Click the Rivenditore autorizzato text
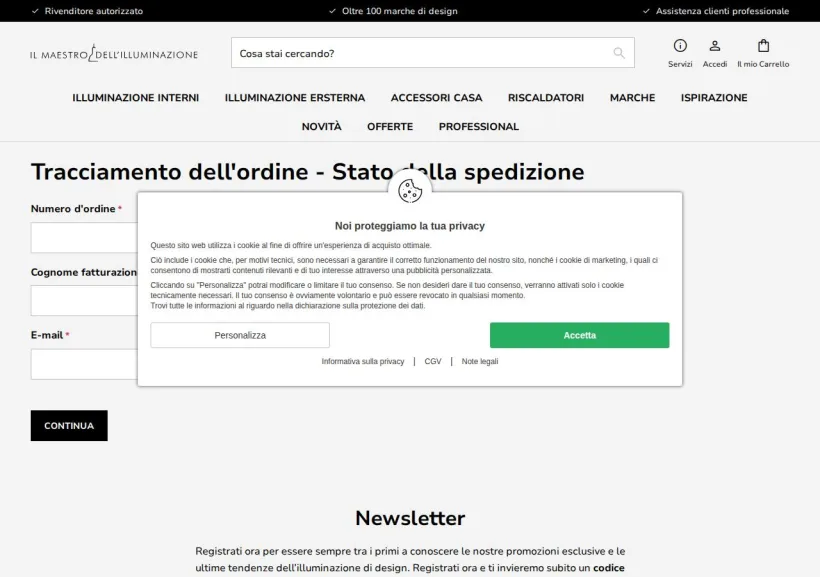The image size is (820, 577). click(x=94, y=11)
